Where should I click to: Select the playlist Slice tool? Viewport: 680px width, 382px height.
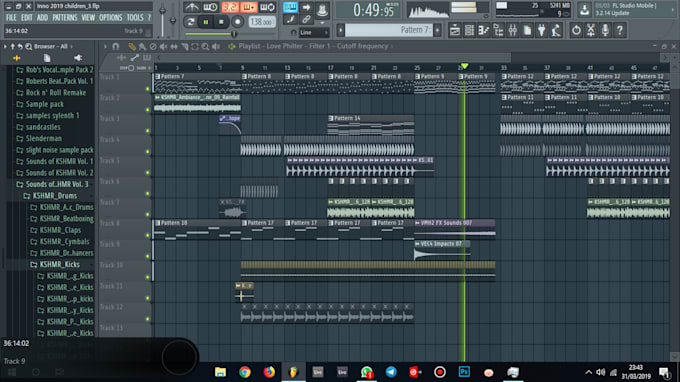(x=185, y=46)
